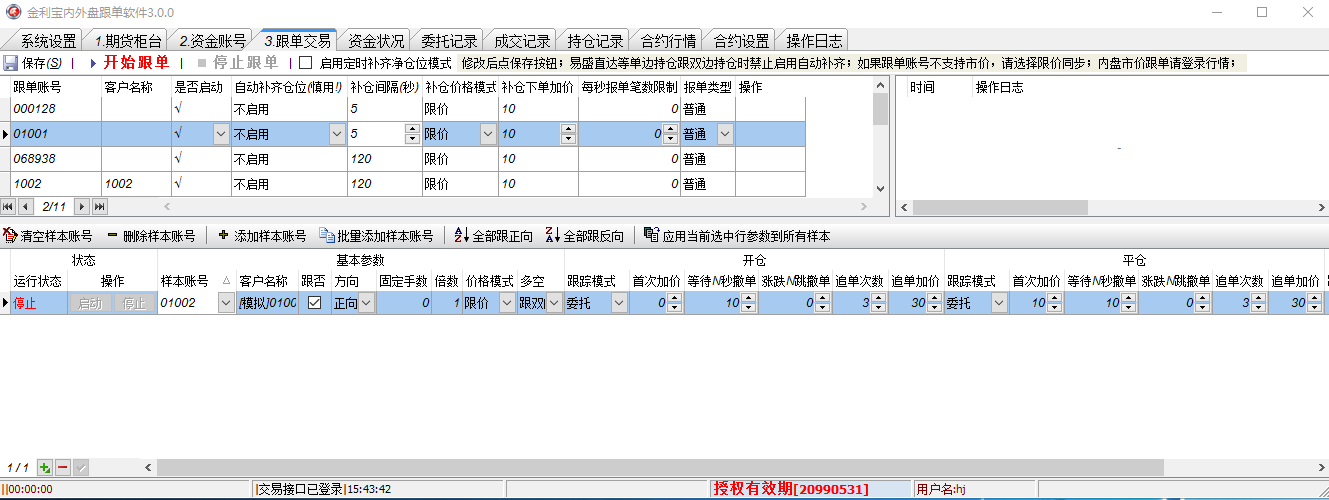Click the 应用当前选中行参数到所有样本 icon

(x=652, y=236)
